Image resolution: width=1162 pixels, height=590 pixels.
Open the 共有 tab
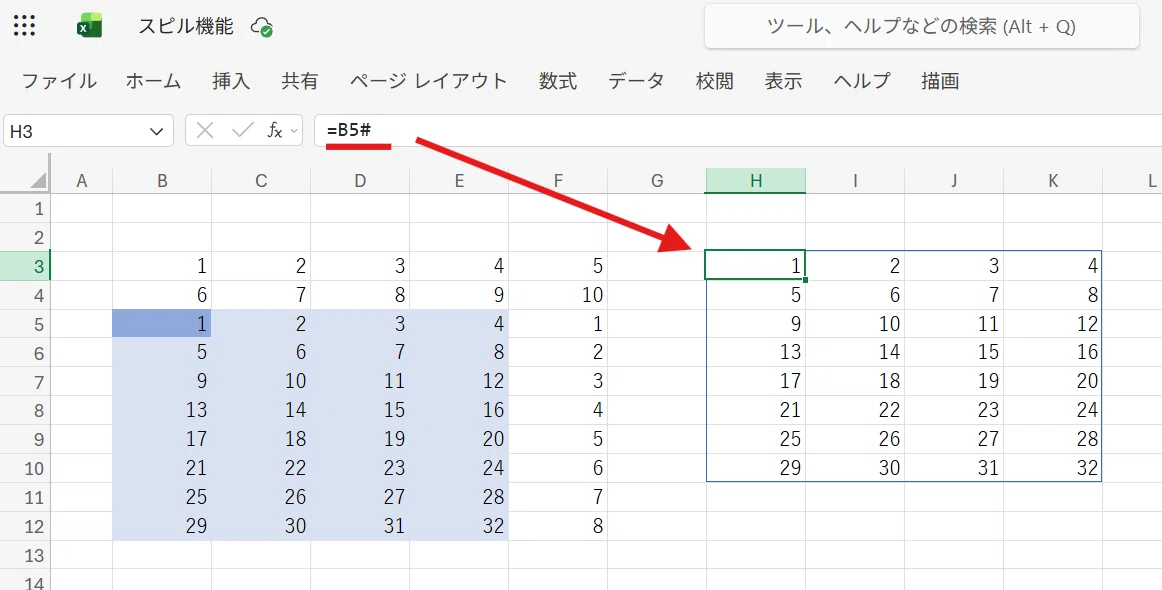tap(299, 81)
